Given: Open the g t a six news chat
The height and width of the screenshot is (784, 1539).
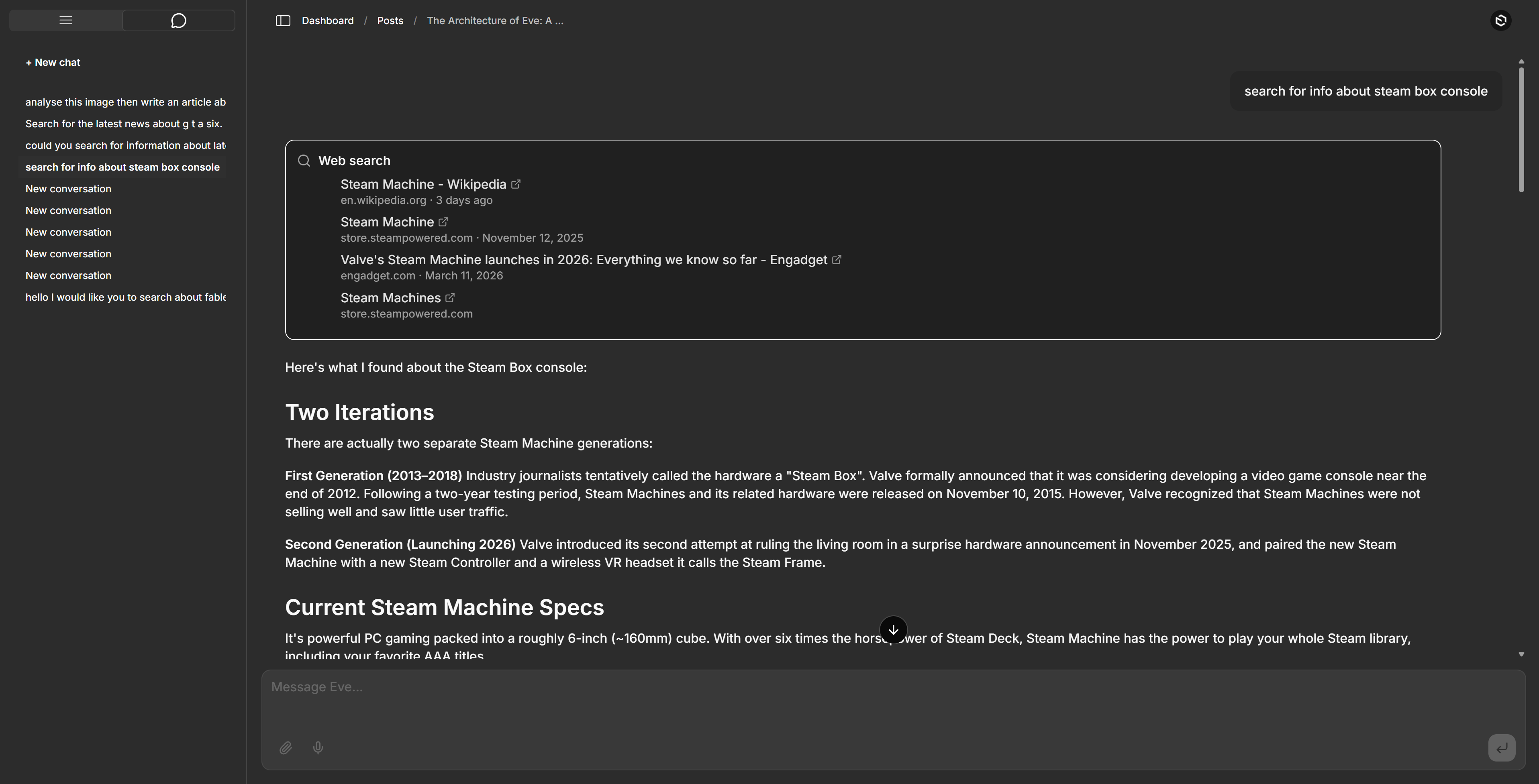Looking at the screenshot, I should coord(124,124).
